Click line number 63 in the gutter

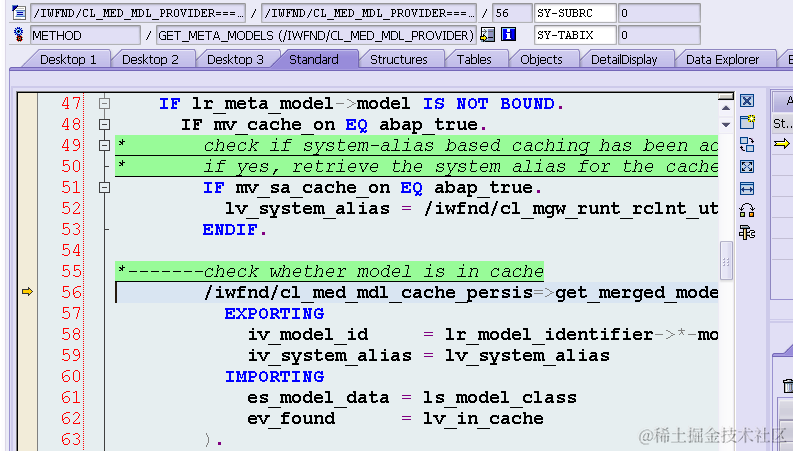71,439
